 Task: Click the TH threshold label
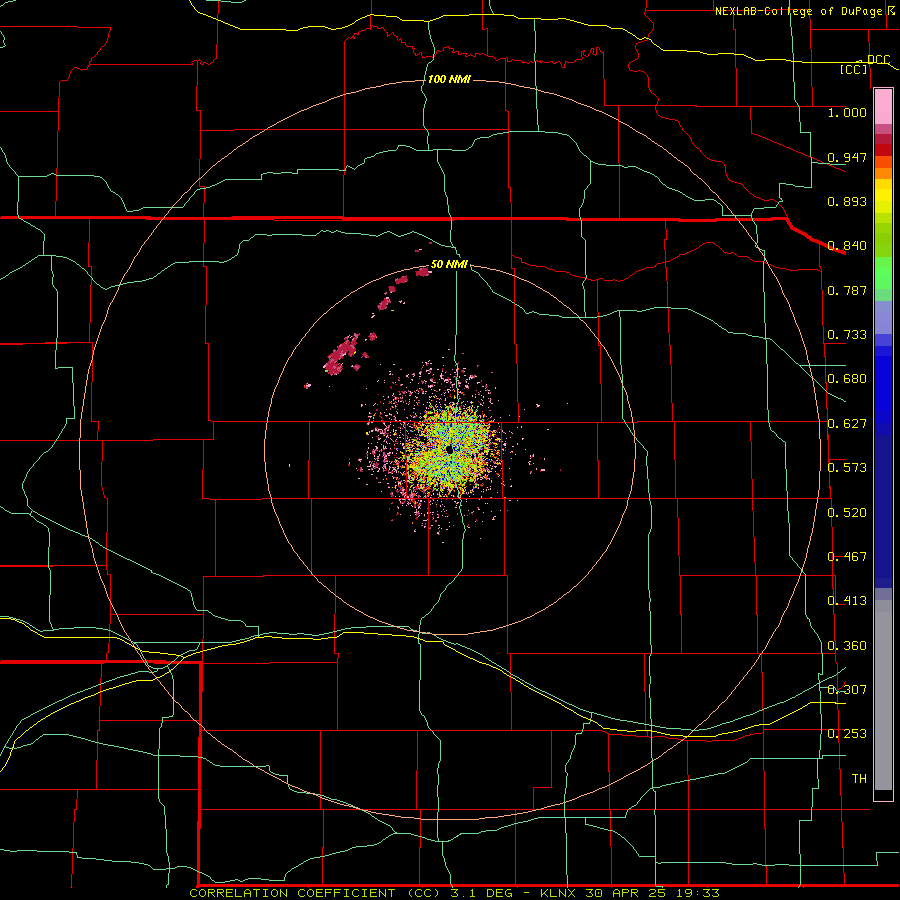(859, 779)
